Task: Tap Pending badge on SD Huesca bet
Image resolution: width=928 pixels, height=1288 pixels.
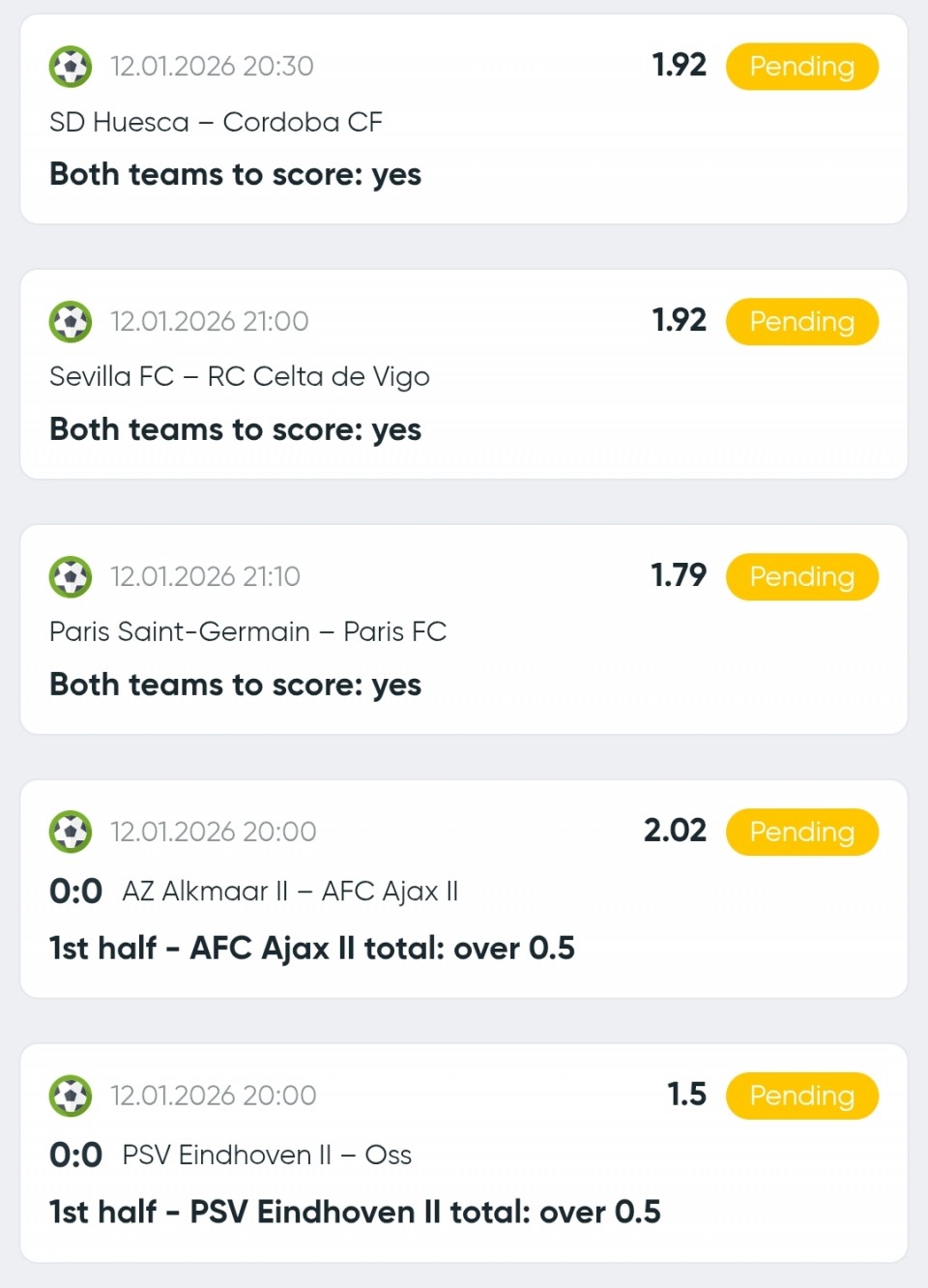Action: [x=801, y=67]
